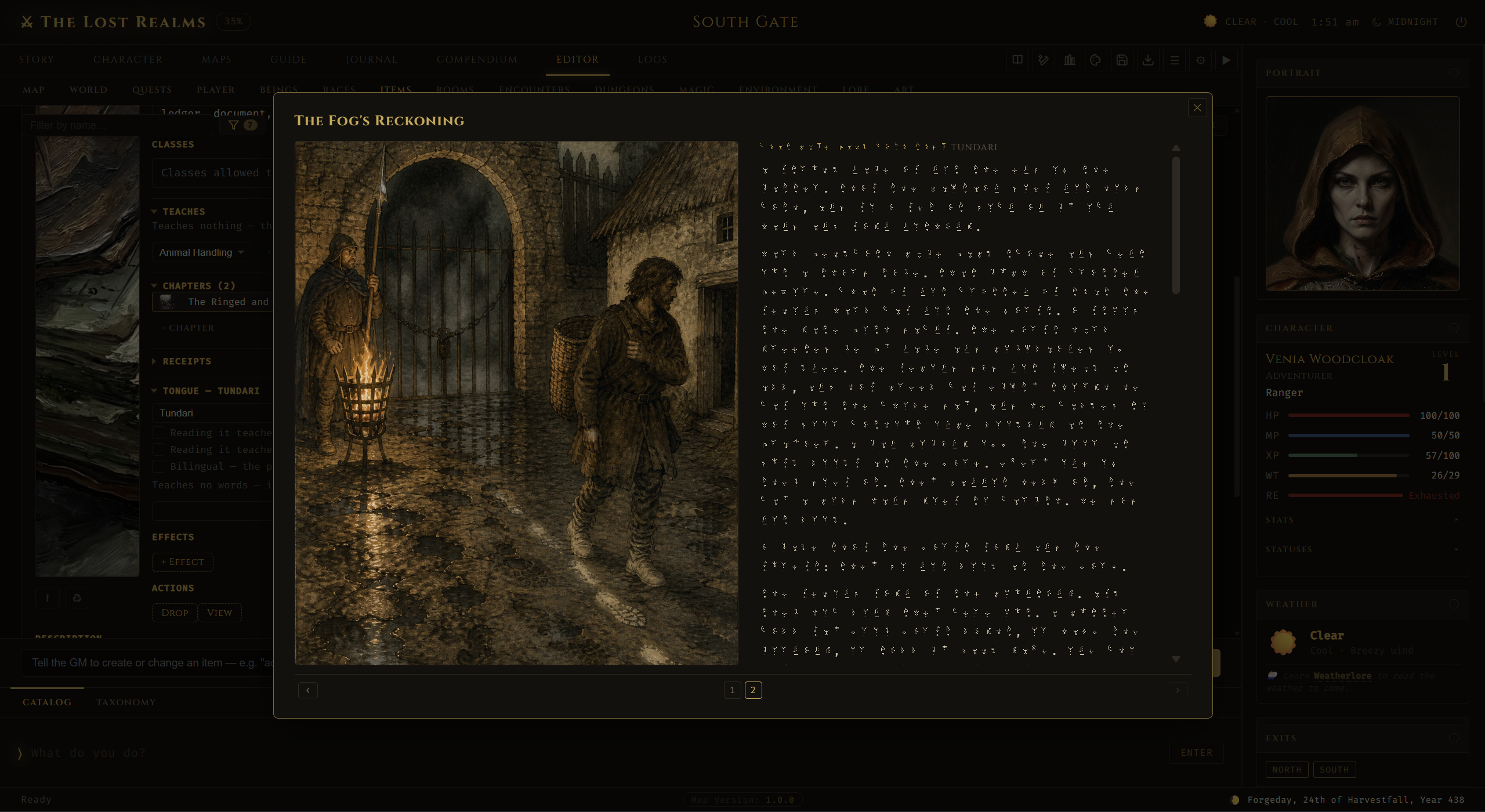The width and height of the screenshot is (1485, 812).
Task: Click the Drop action button
Action: [175, 613]
